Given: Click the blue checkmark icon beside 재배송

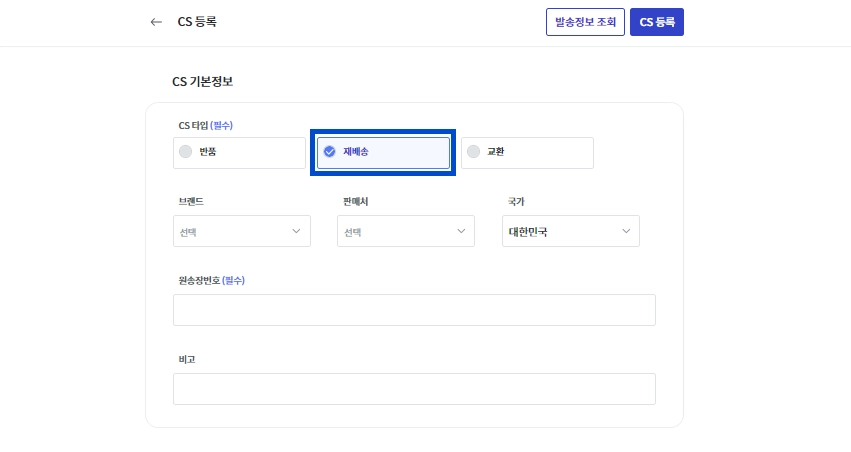Looking at the screenshot, I should (329, 153).
